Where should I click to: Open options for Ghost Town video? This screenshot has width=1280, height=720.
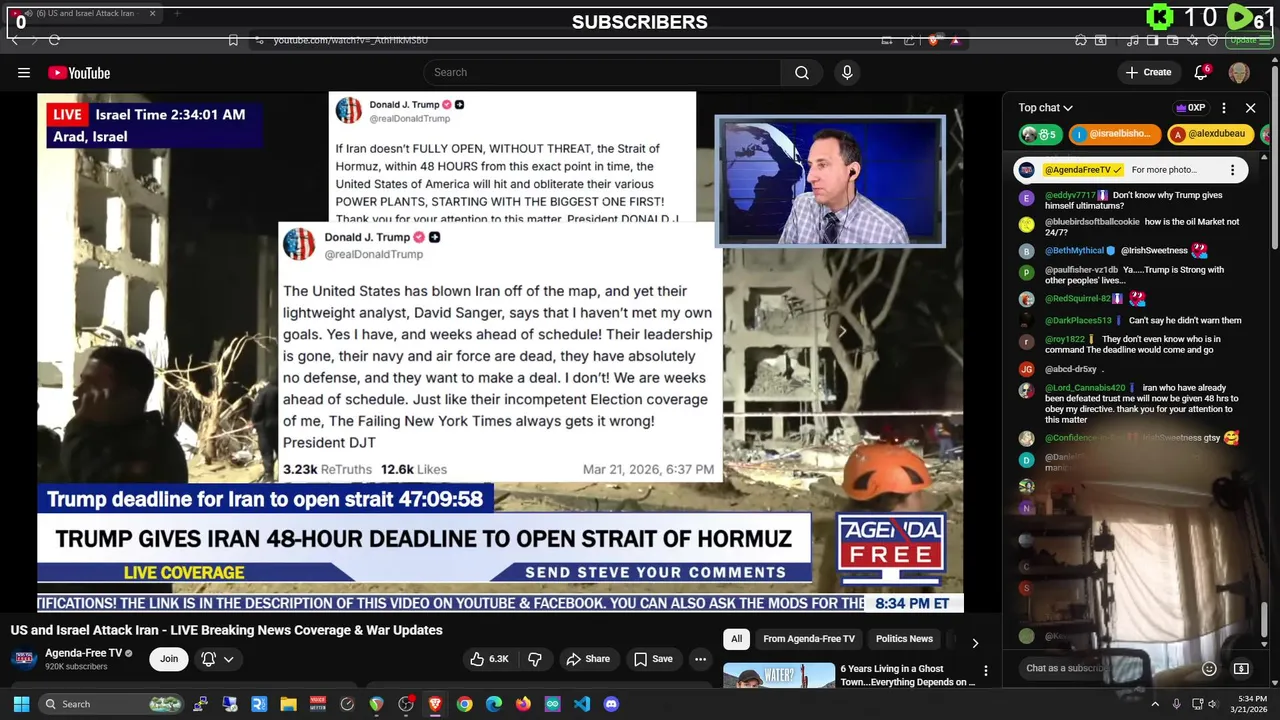coord(985,671)
